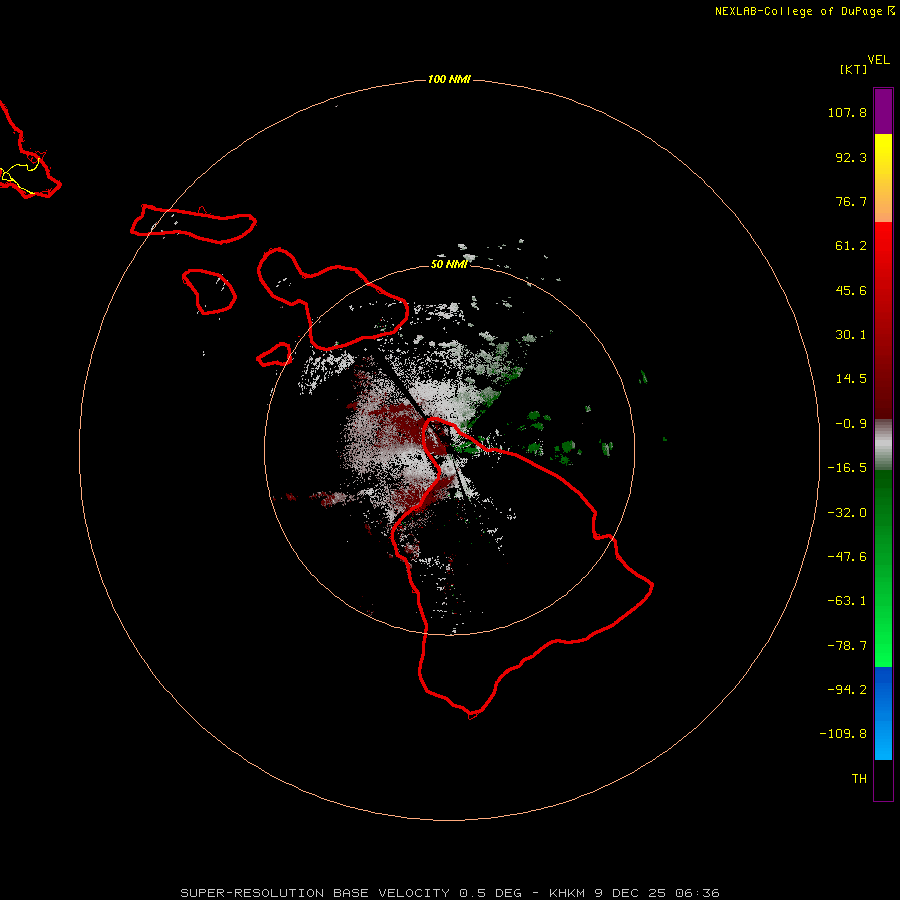This screenshot has height=900, width=900.
Task: Click the 14.5 legend value
Action: 851,379
